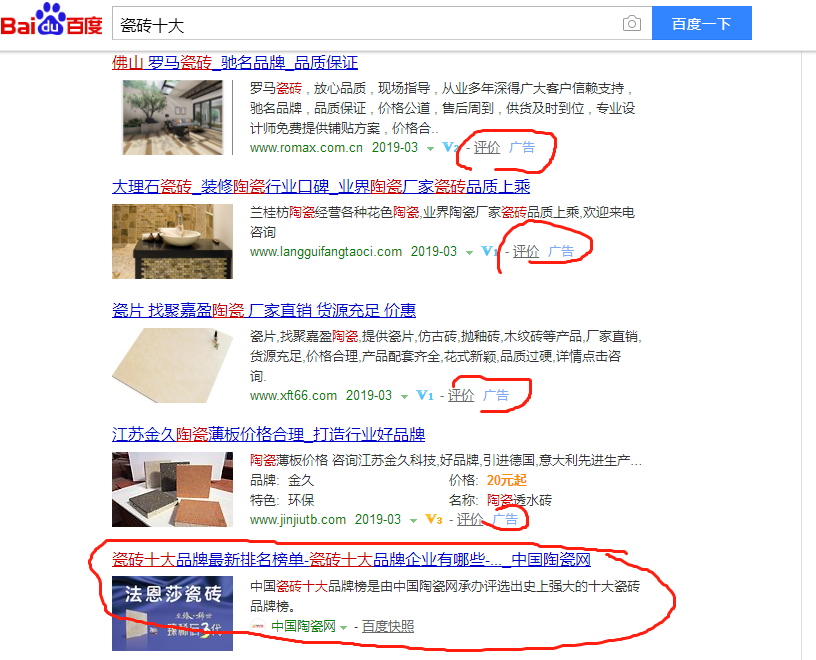Click the 法恩莎瓷砖 thumbnail image

172,613
